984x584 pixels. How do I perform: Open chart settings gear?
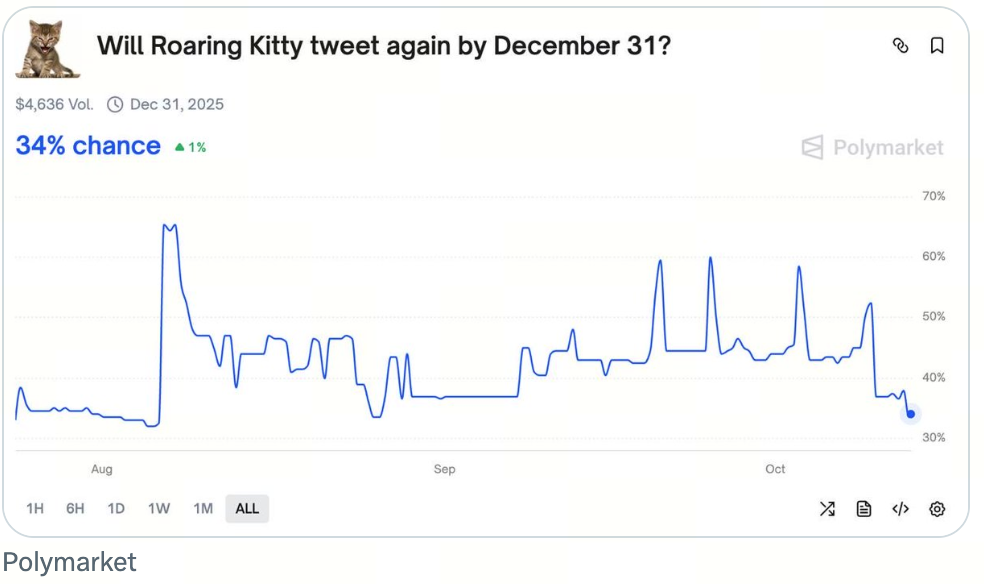pos(937,509)
